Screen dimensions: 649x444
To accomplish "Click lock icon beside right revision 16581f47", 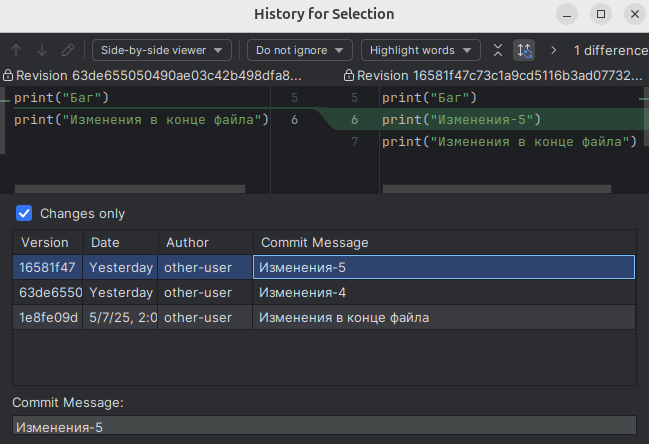I will [348, 76].
